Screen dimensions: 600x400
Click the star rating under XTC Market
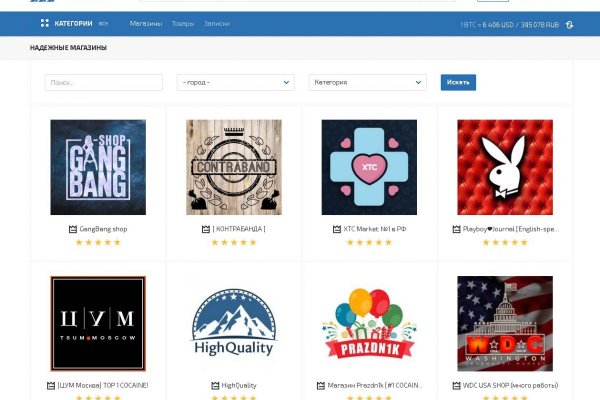click(x=369, y=242)
